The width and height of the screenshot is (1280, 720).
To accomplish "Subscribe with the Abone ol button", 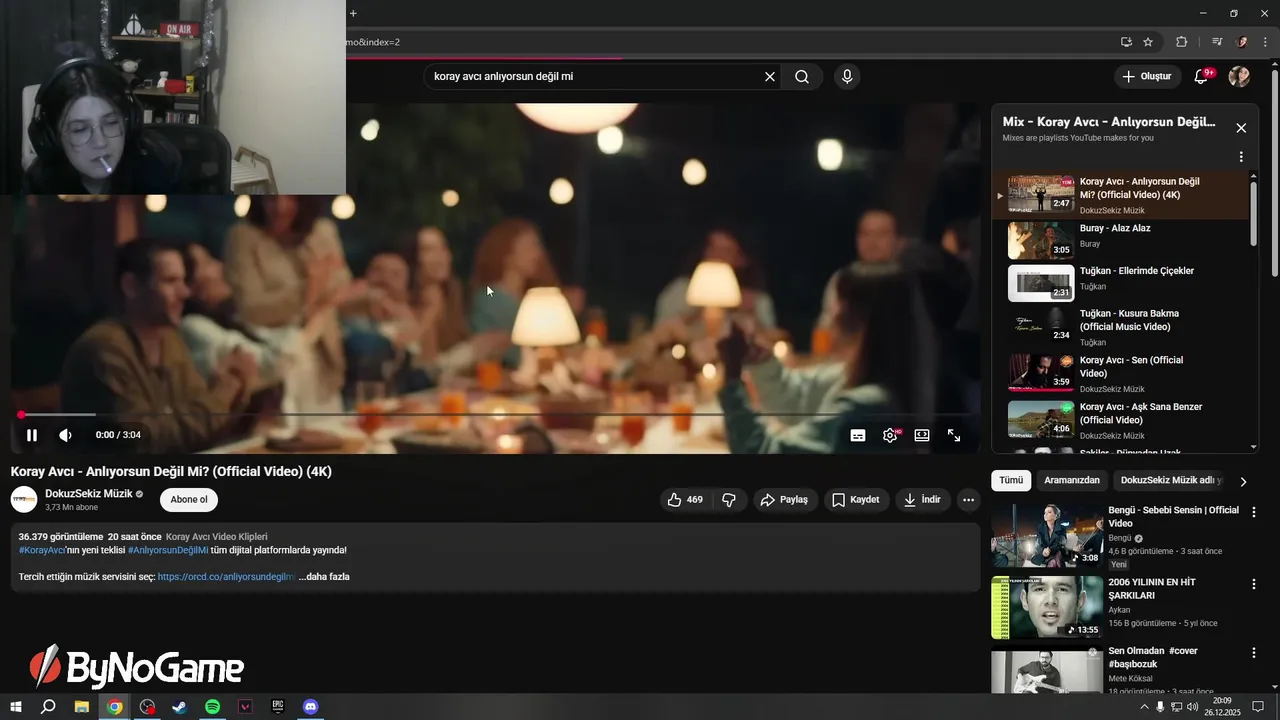I will [x=189, y=500].
